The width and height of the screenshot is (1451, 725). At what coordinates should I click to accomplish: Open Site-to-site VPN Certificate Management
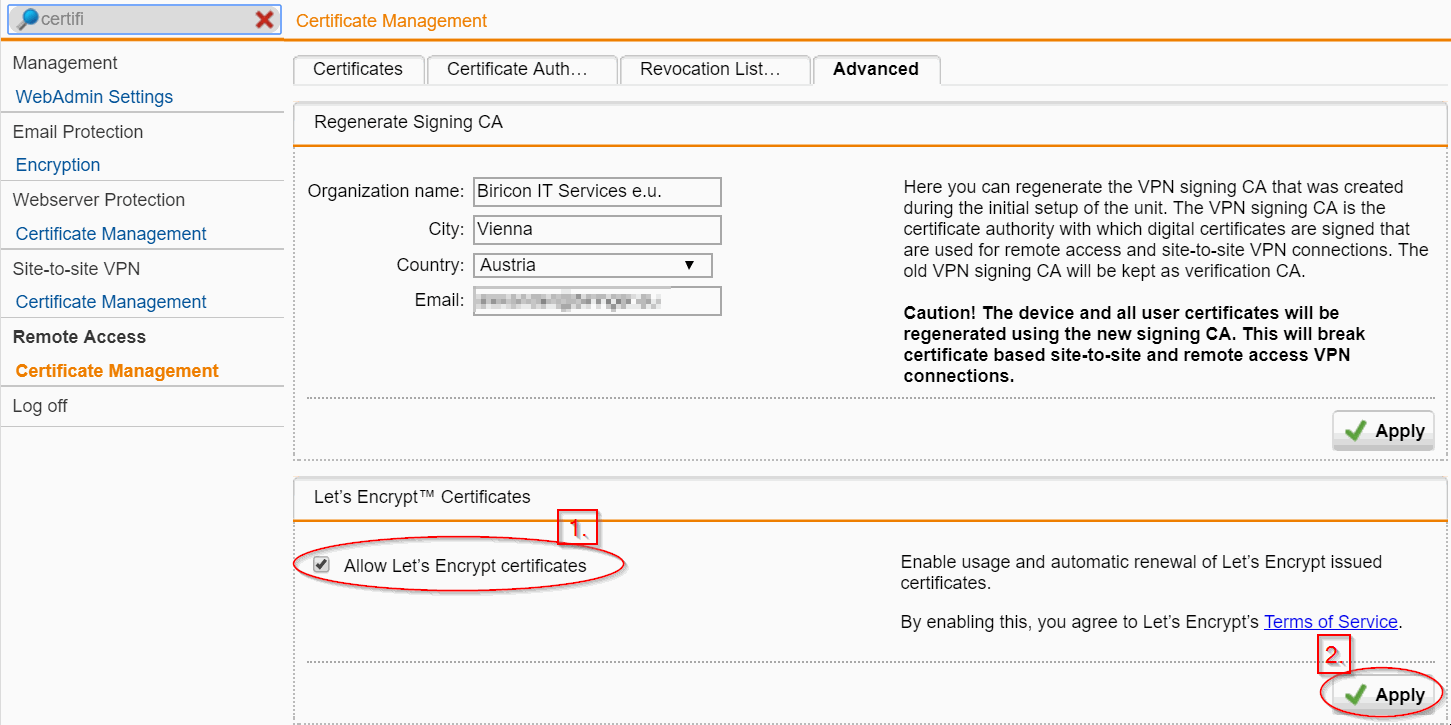point(111,302)
